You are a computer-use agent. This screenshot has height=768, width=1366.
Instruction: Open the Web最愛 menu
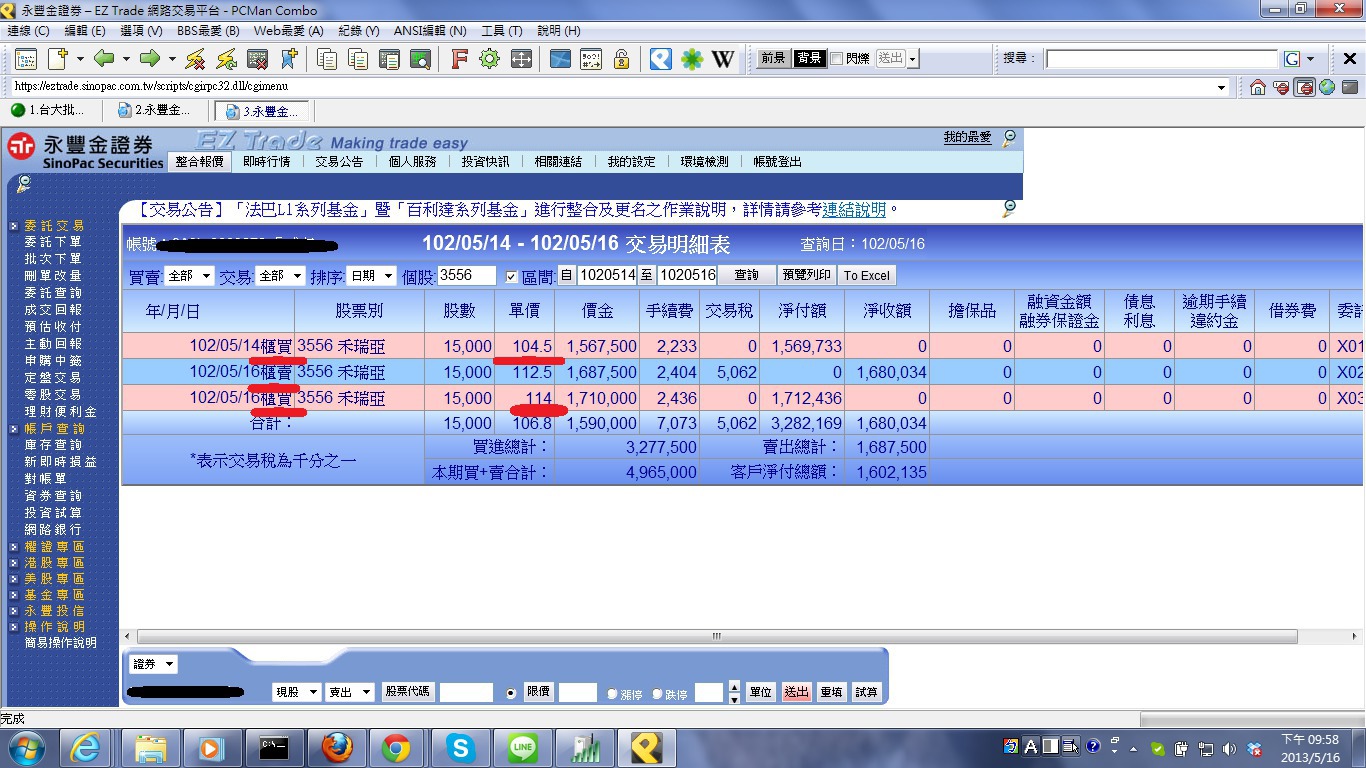[x=288, y=31]
